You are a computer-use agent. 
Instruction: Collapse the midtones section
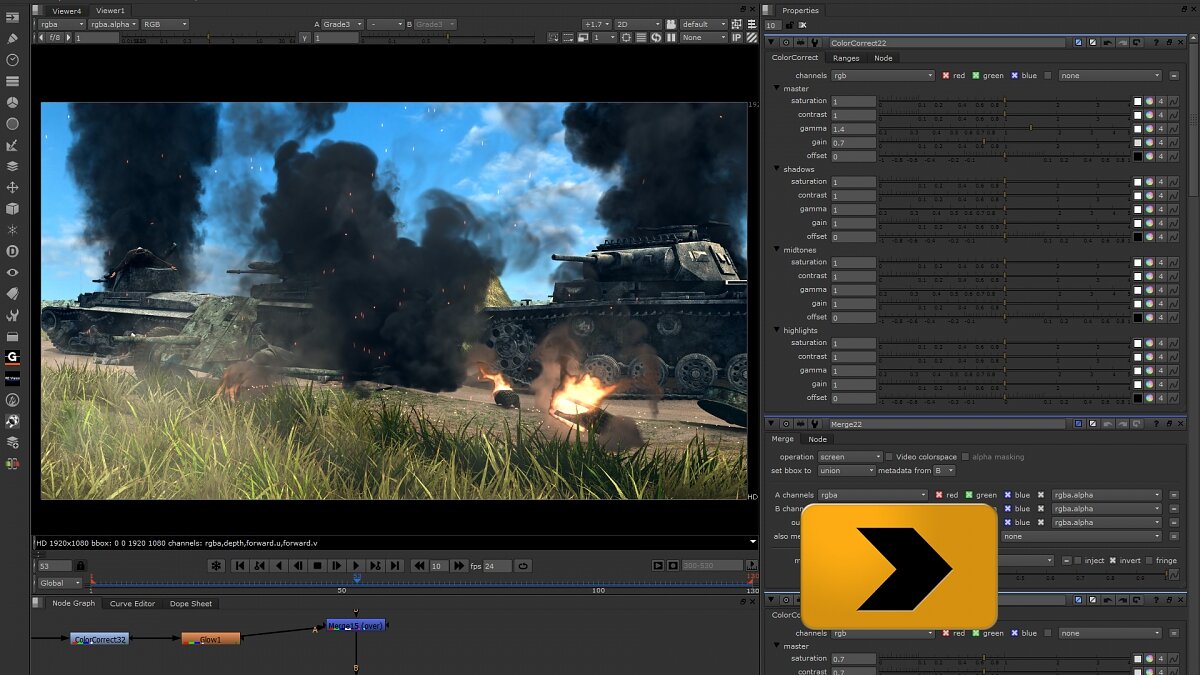tap(776, 249)
